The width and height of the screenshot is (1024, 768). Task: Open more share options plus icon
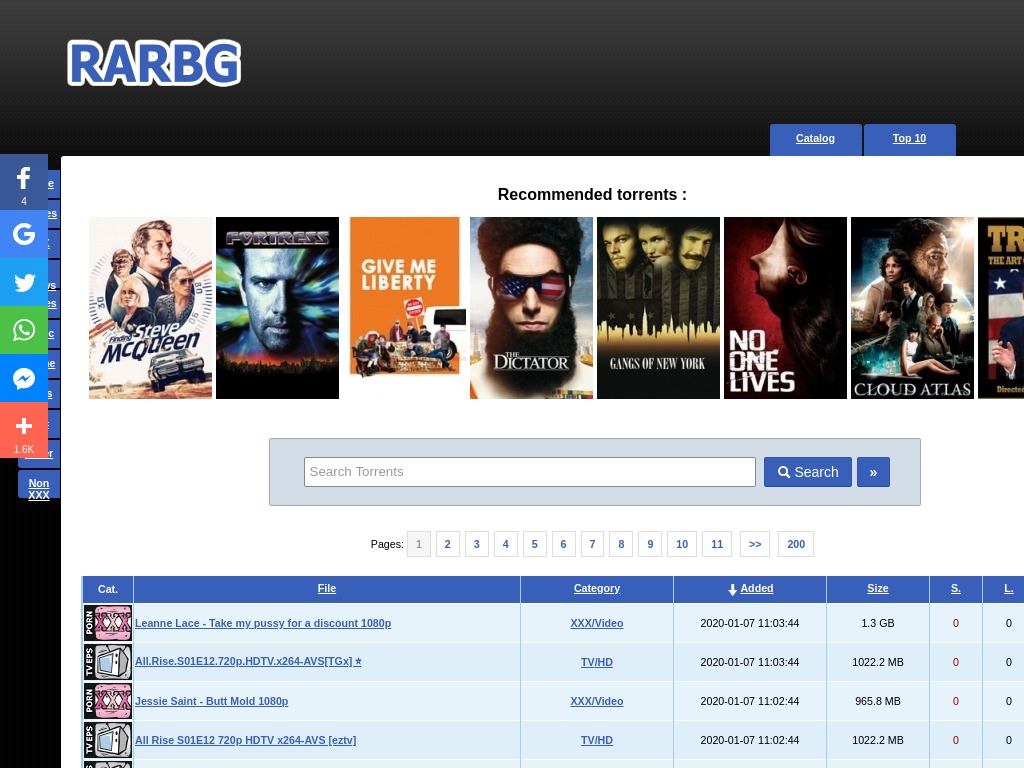(x=24, y=430)
